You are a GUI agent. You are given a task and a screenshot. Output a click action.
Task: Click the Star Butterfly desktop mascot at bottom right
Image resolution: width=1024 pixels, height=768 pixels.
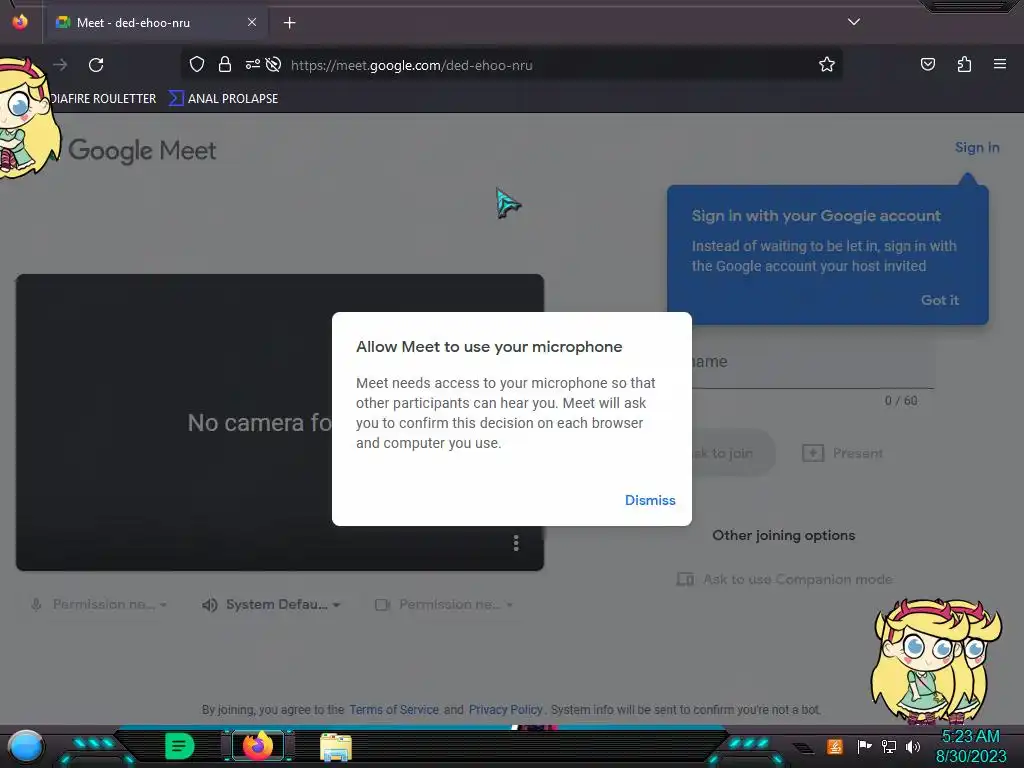pos(936,661)
